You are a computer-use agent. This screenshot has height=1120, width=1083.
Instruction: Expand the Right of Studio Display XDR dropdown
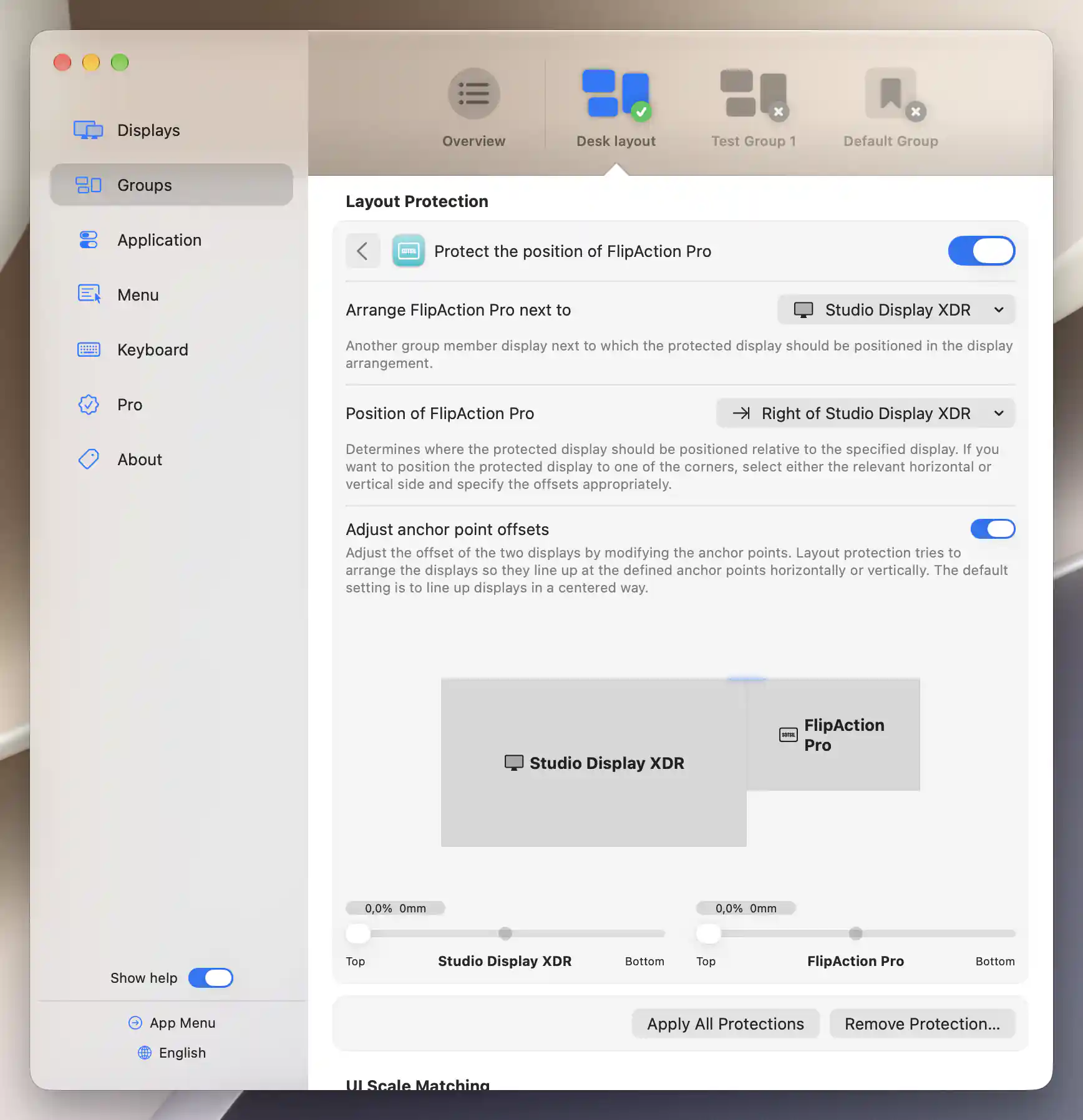[865, 413]
